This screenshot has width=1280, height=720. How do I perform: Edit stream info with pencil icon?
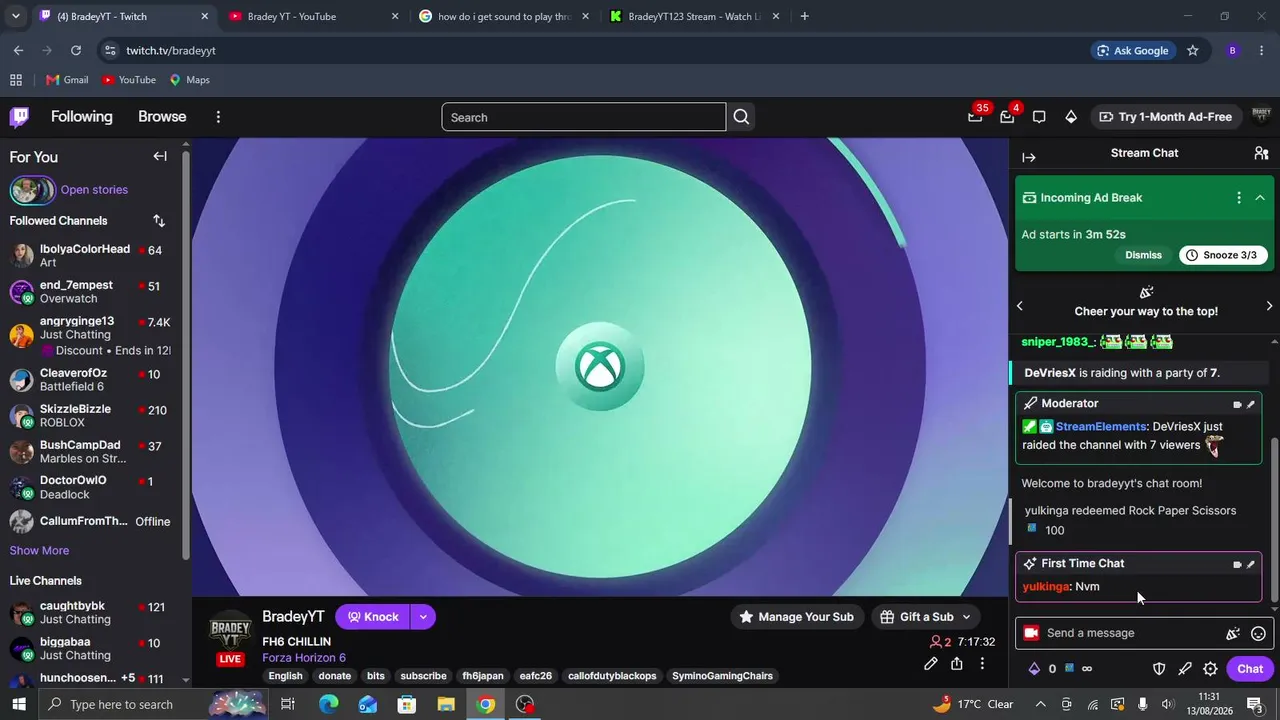point(931,663)
